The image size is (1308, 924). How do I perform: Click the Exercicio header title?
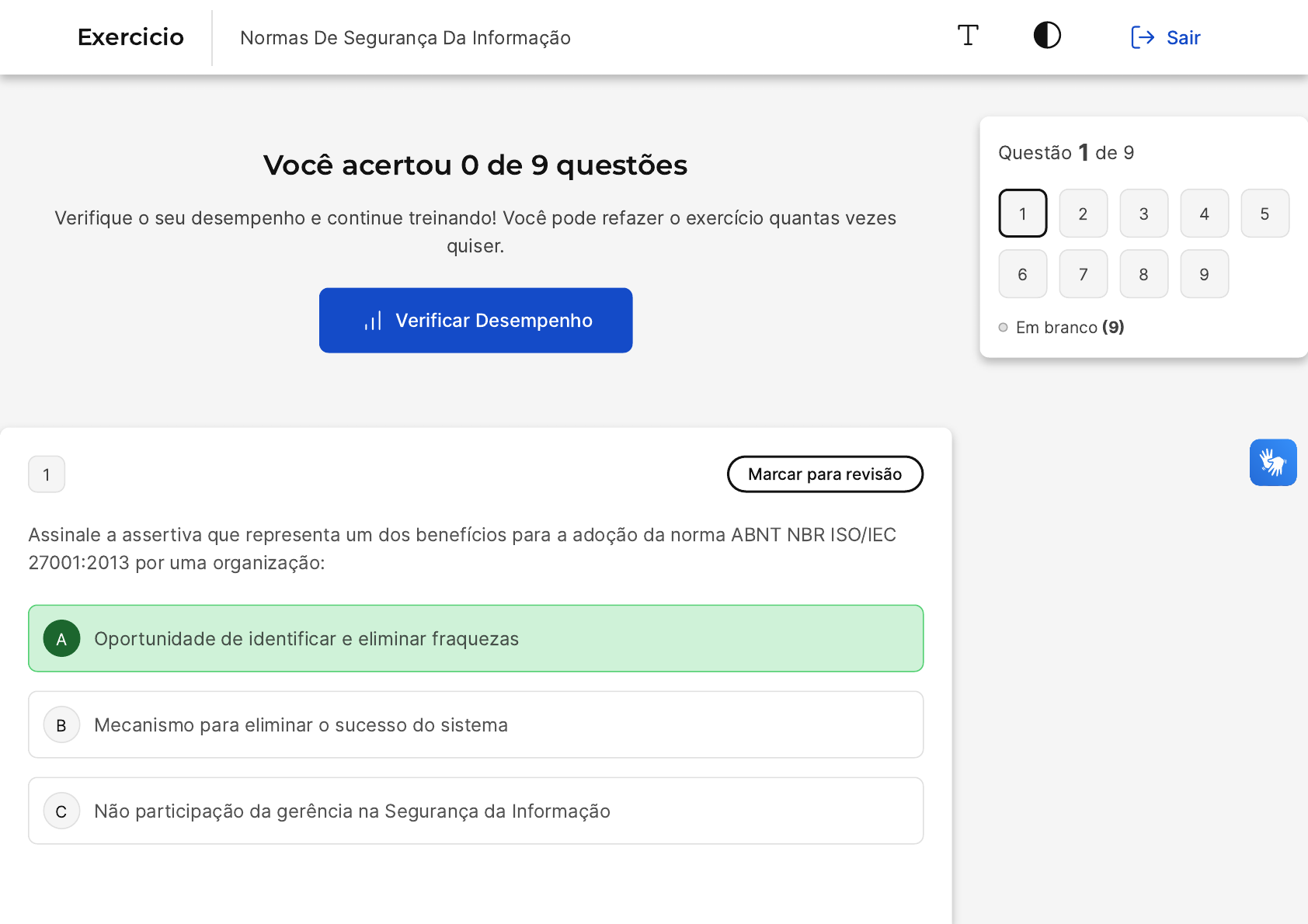130,37
